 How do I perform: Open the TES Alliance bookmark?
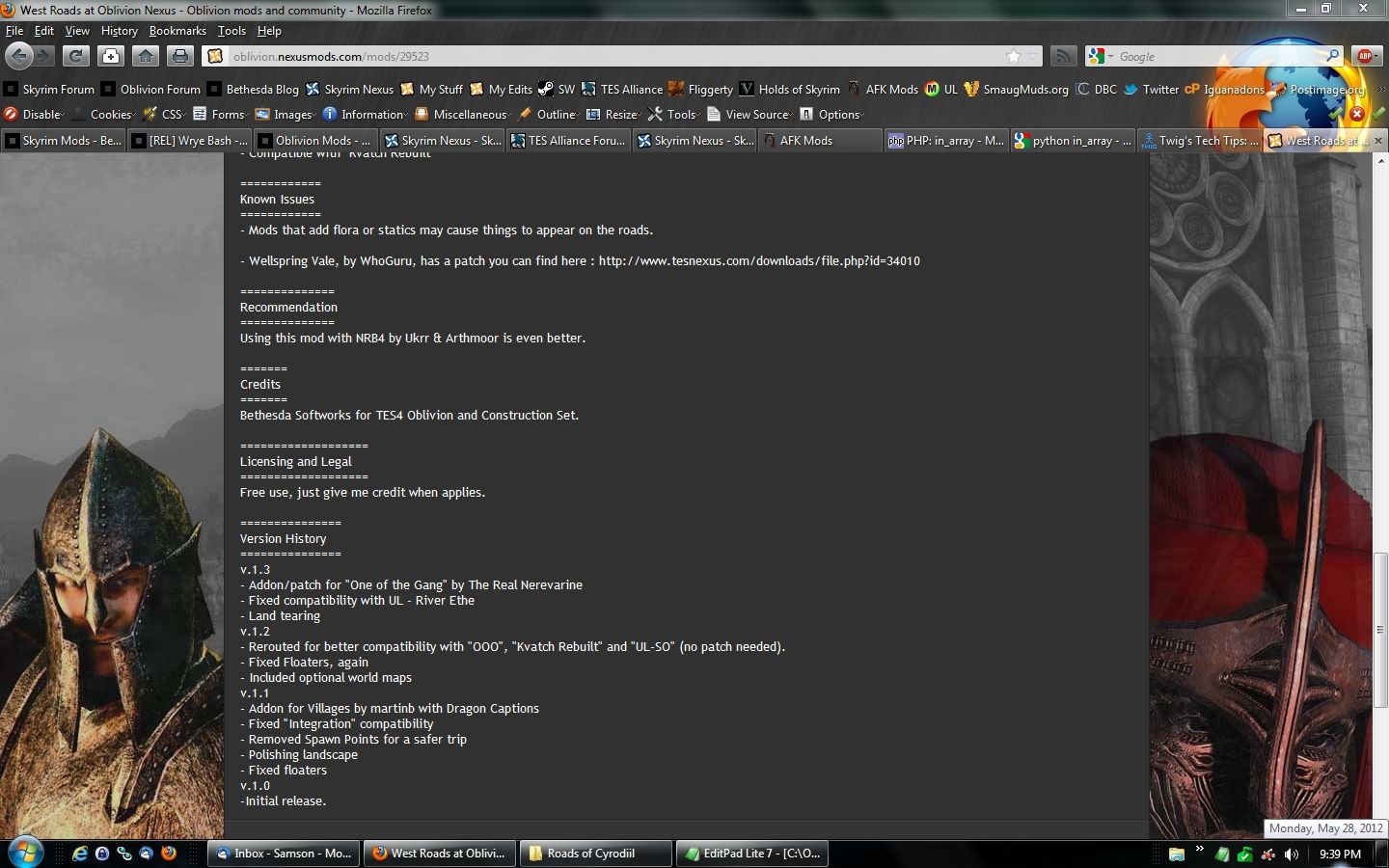coord(622,89)
